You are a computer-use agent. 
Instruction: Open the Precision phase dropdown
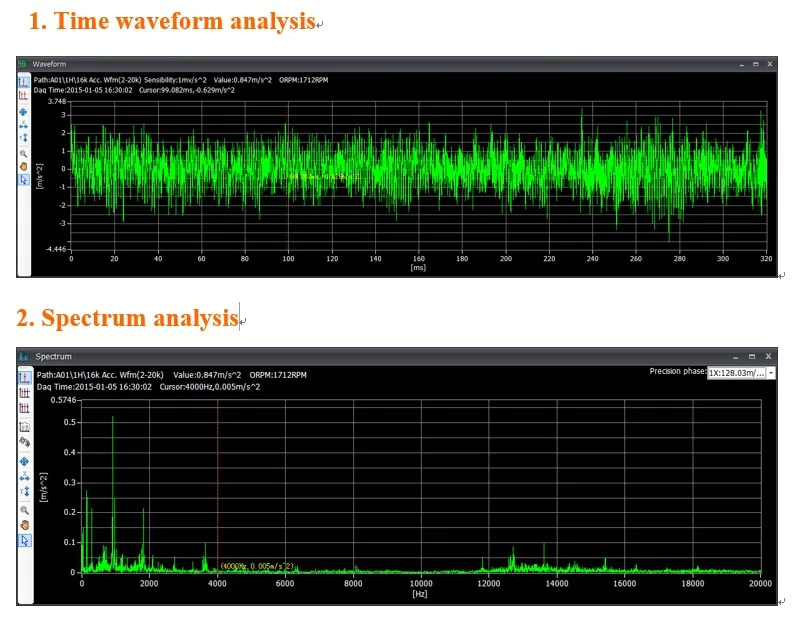(736, 373)
